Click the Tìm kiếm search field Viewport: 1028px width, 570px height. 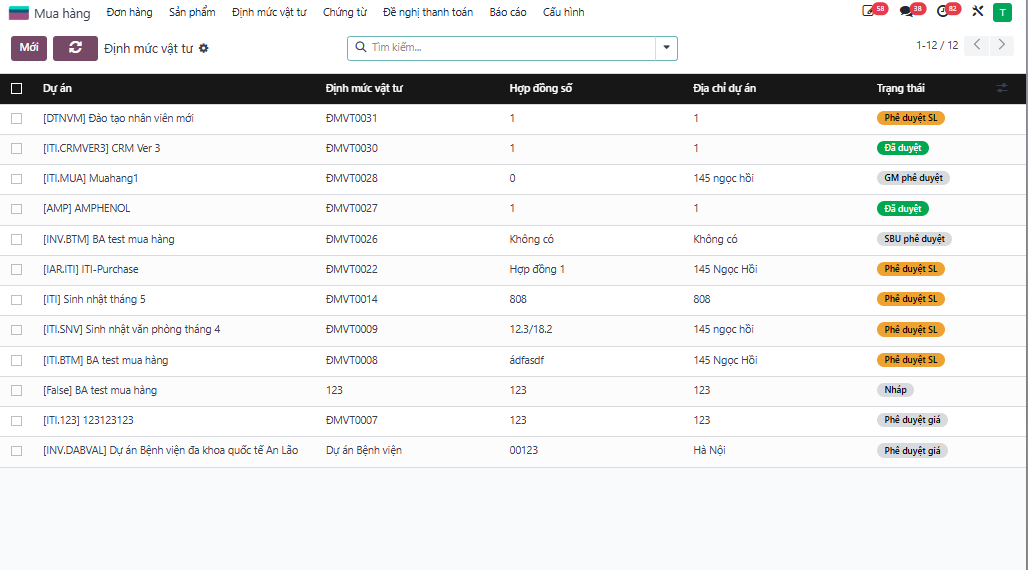click(x=511, y=47)
